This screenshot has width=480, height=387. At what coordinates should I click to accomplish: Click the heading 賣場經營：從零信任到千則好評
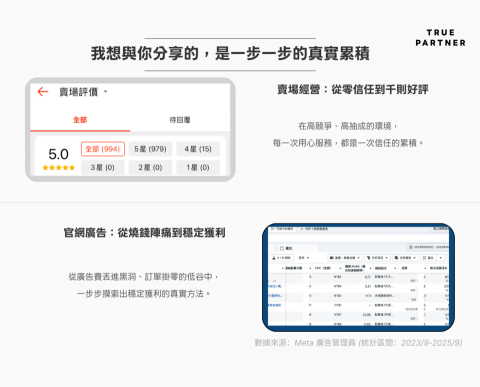pos(353,89)
